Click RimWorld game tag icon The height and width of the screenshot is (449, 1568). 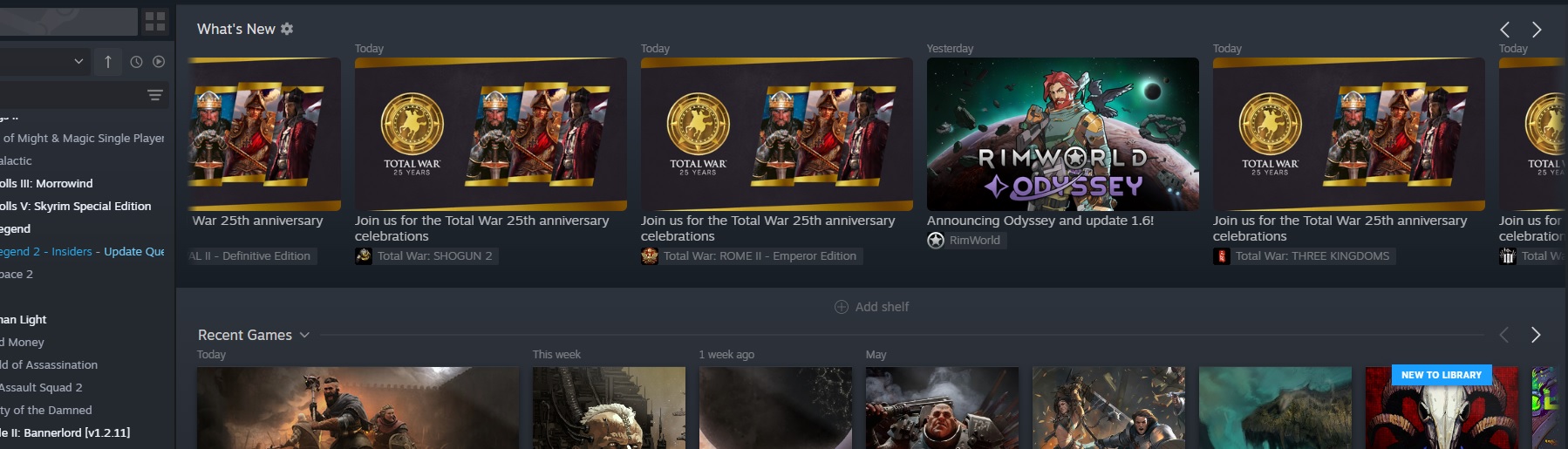pyautogui.click(x=936, y=240)
